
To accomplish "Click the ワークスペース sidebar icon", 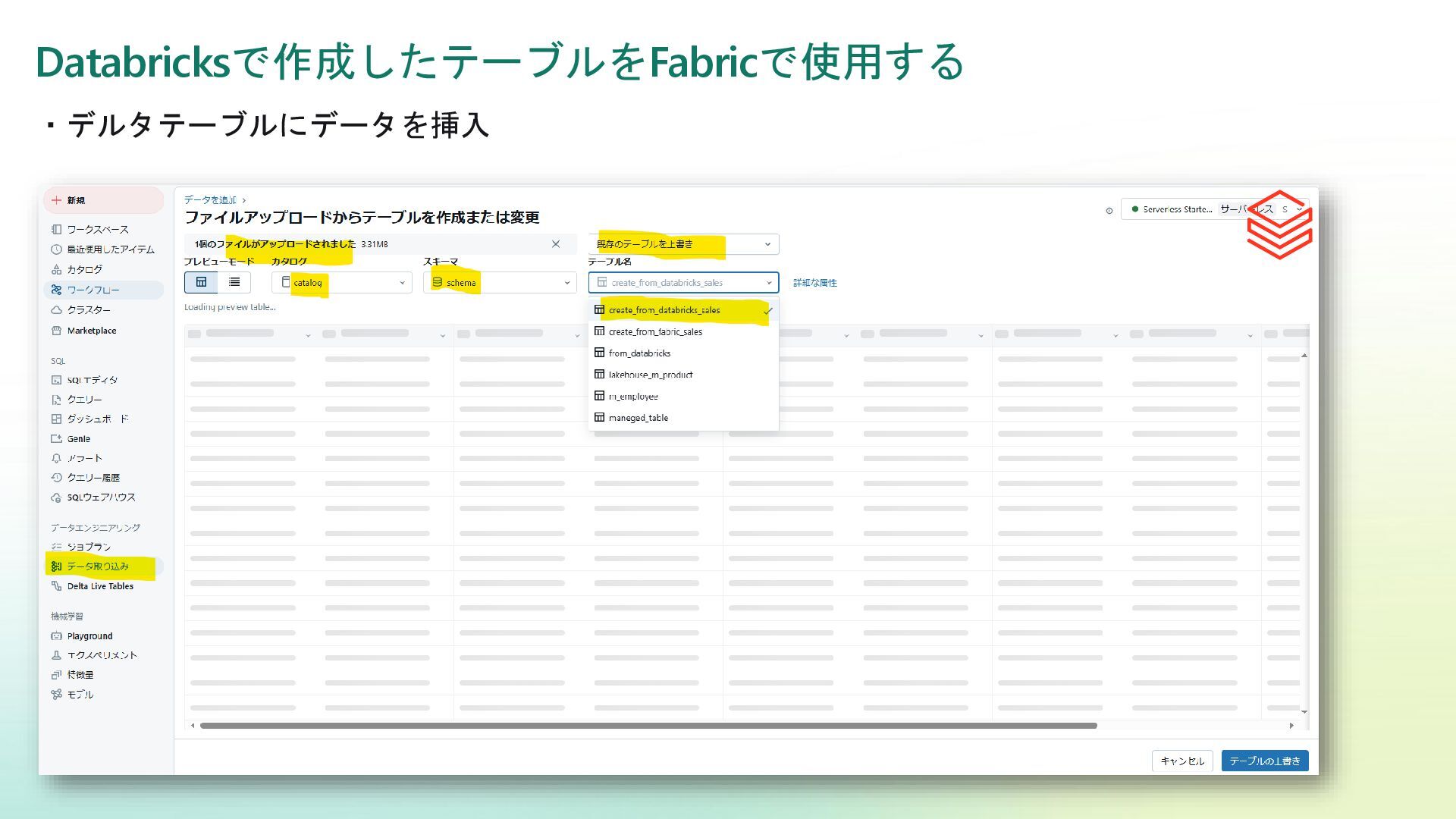I will (56, 229).
